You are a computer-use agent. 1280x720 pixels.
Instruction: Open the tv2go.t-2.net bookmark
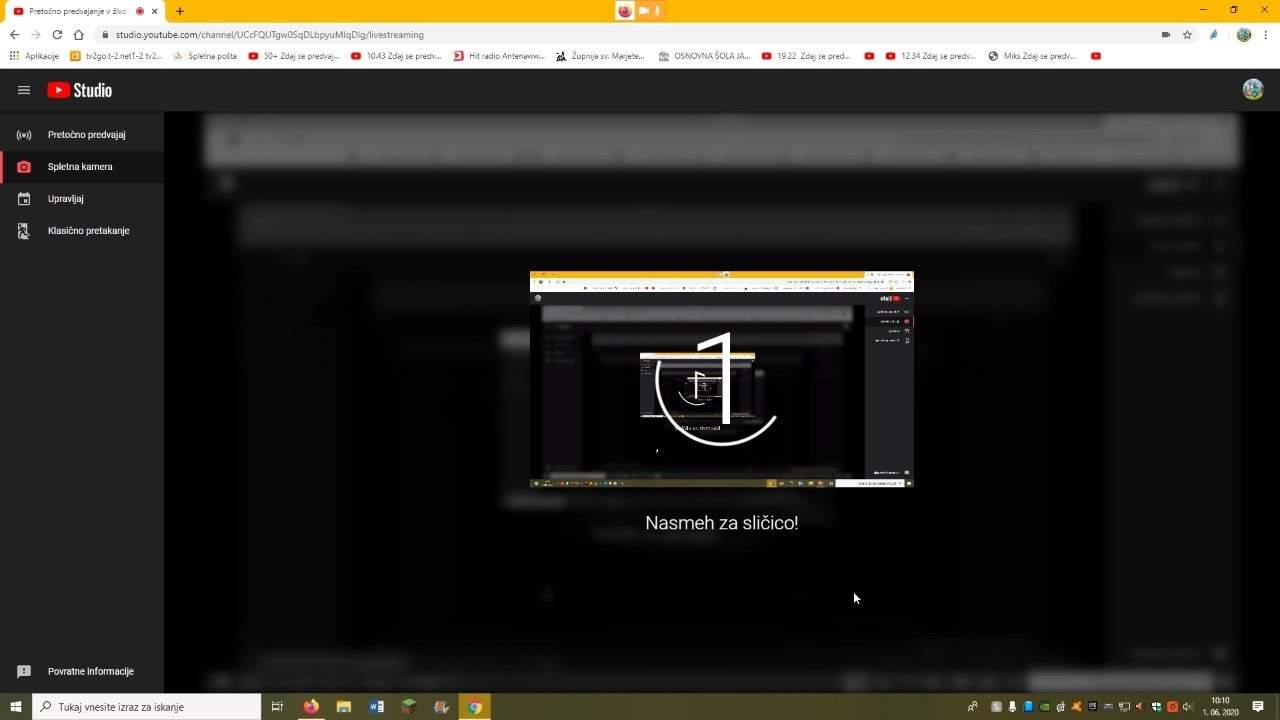click(x=117, y=56)
